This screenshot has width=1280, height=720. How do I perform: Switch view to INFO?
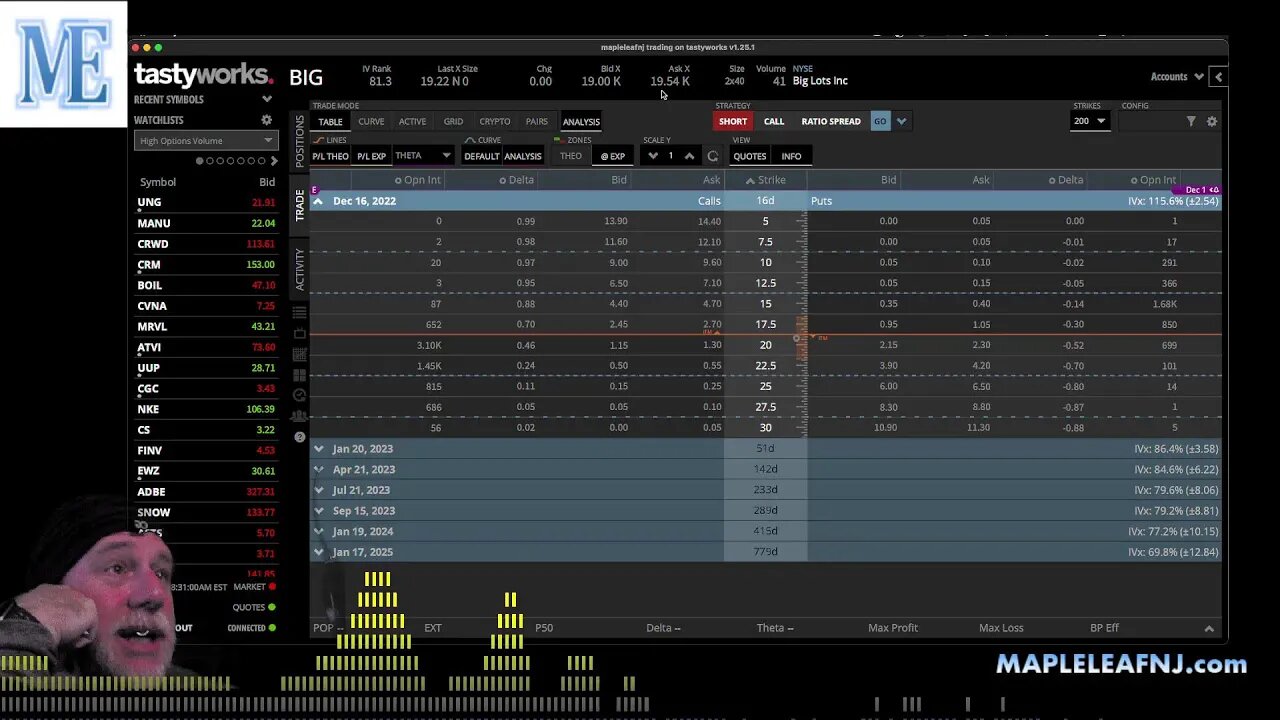pyautogui.click(x=791, y=156)
